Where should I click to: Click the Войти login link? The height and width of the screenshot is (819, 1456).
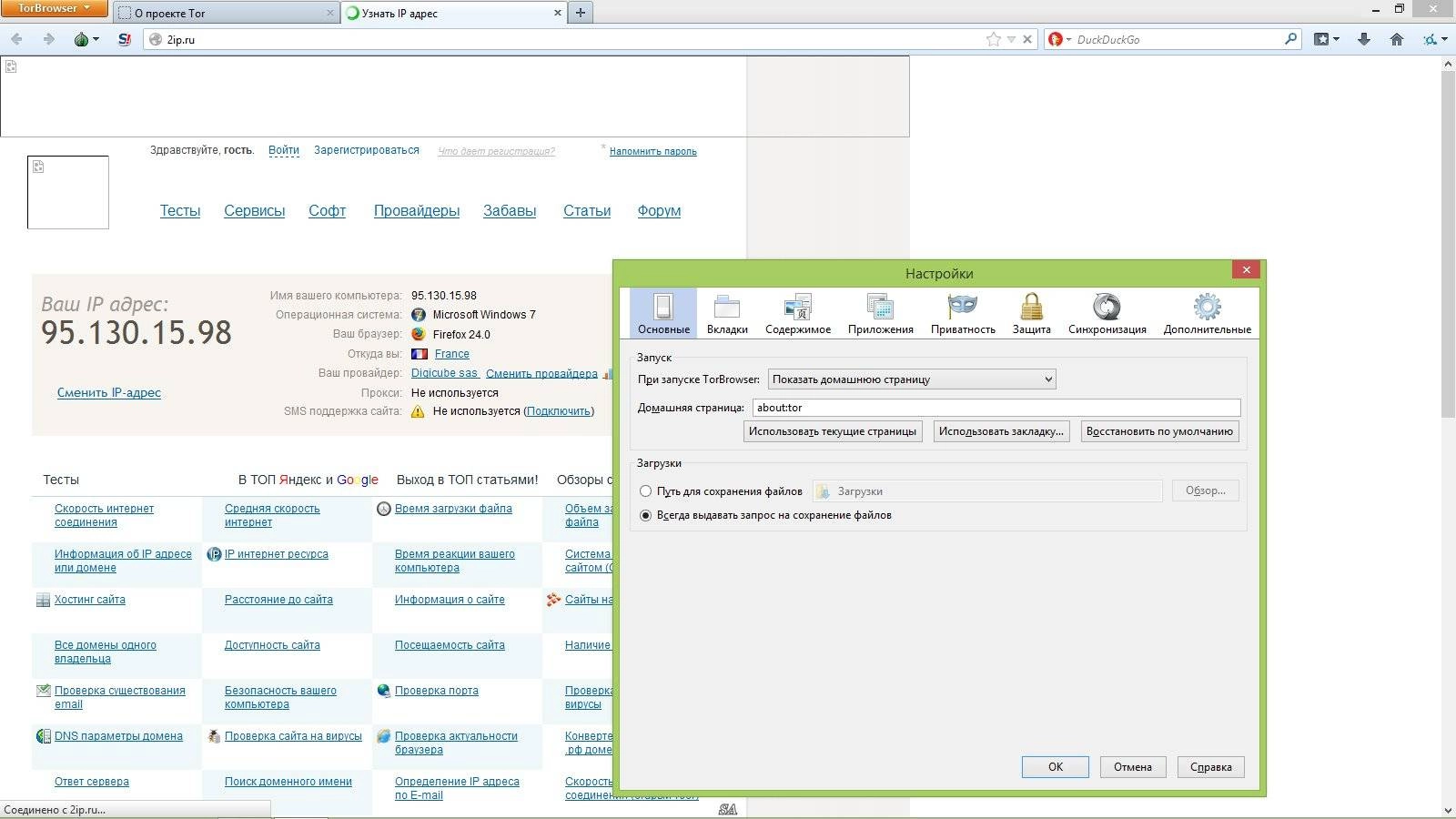284,150
